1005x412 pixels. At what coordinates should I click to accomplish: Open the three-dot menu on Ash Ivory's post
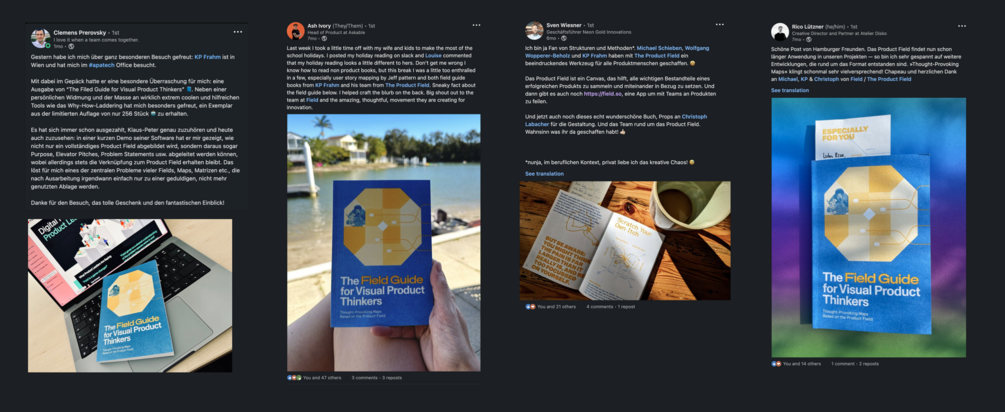pyautogui.click(x=476, y=25)
